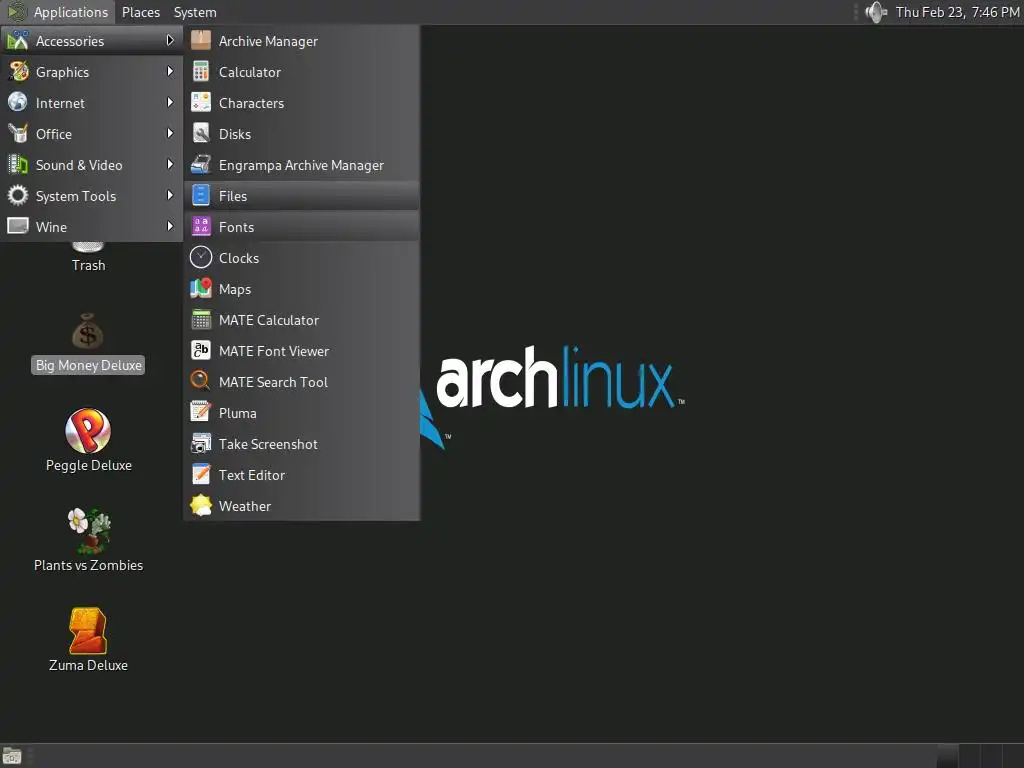Open Archive Manager from Accessories menu
The height and width of the screenshot is (768, 1024).
301,41
